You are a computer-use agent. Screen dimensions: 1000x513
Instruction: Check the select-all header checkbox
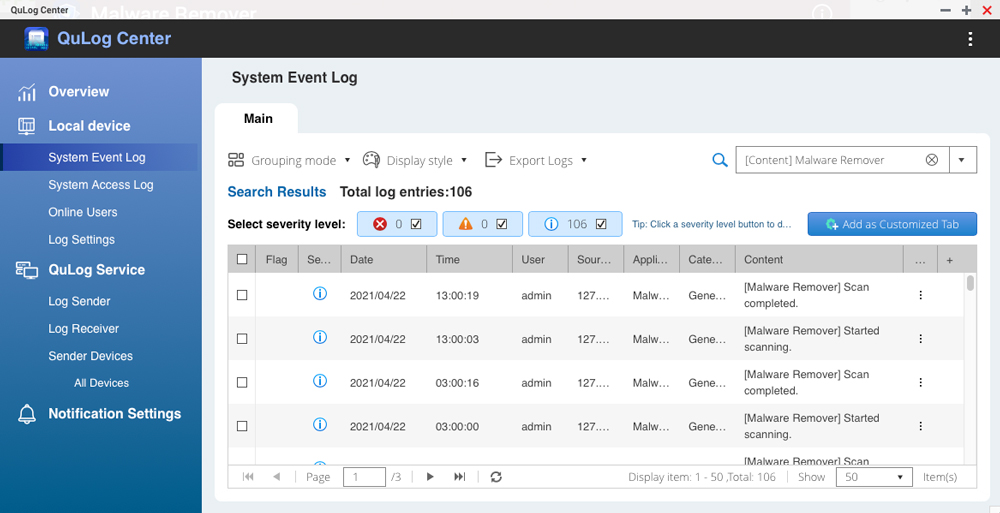(242, 259)
